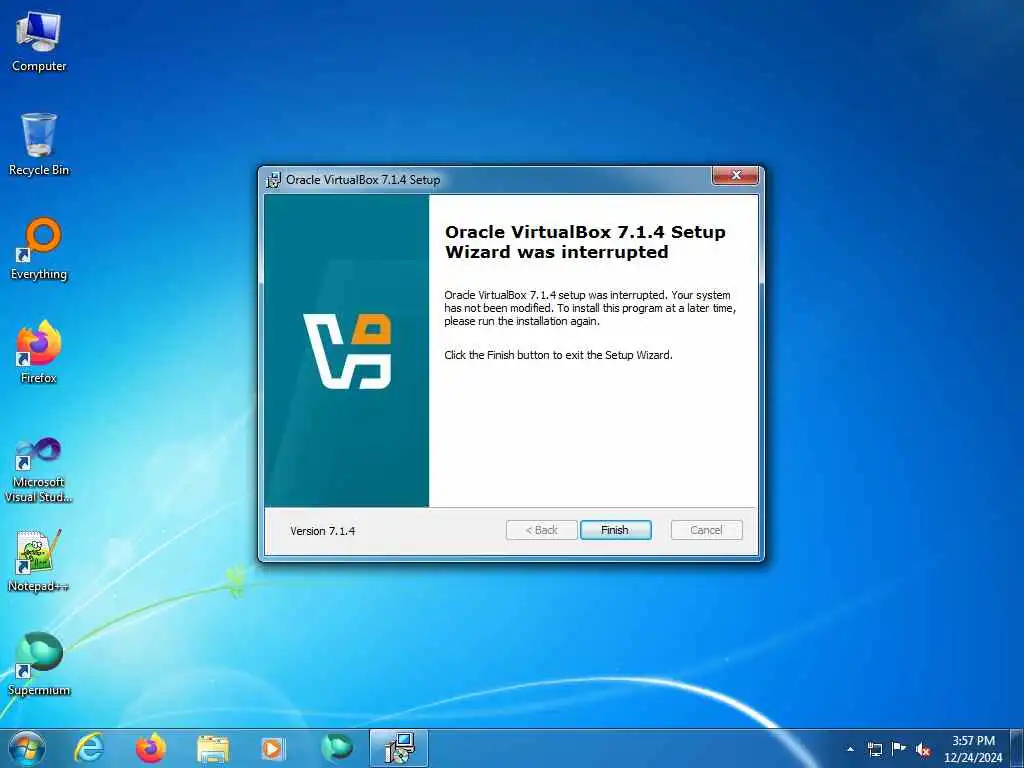Click Finish to exit the wizard
1024x768 pixels.
pyautogui.click(x=615, y=530)
